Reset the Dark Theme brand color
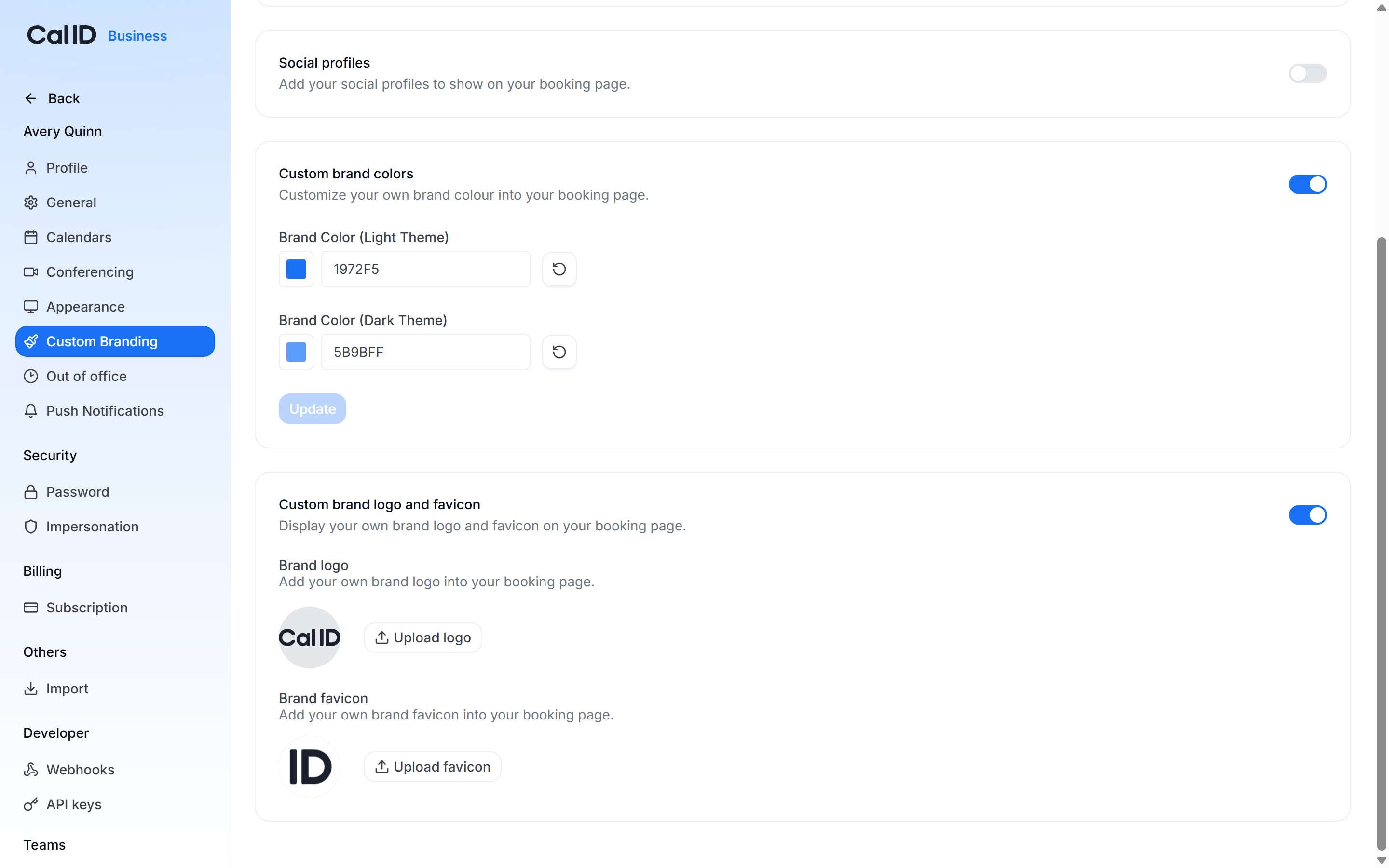1389x868 pixels. pyautogui.click(x=559, y=352)
